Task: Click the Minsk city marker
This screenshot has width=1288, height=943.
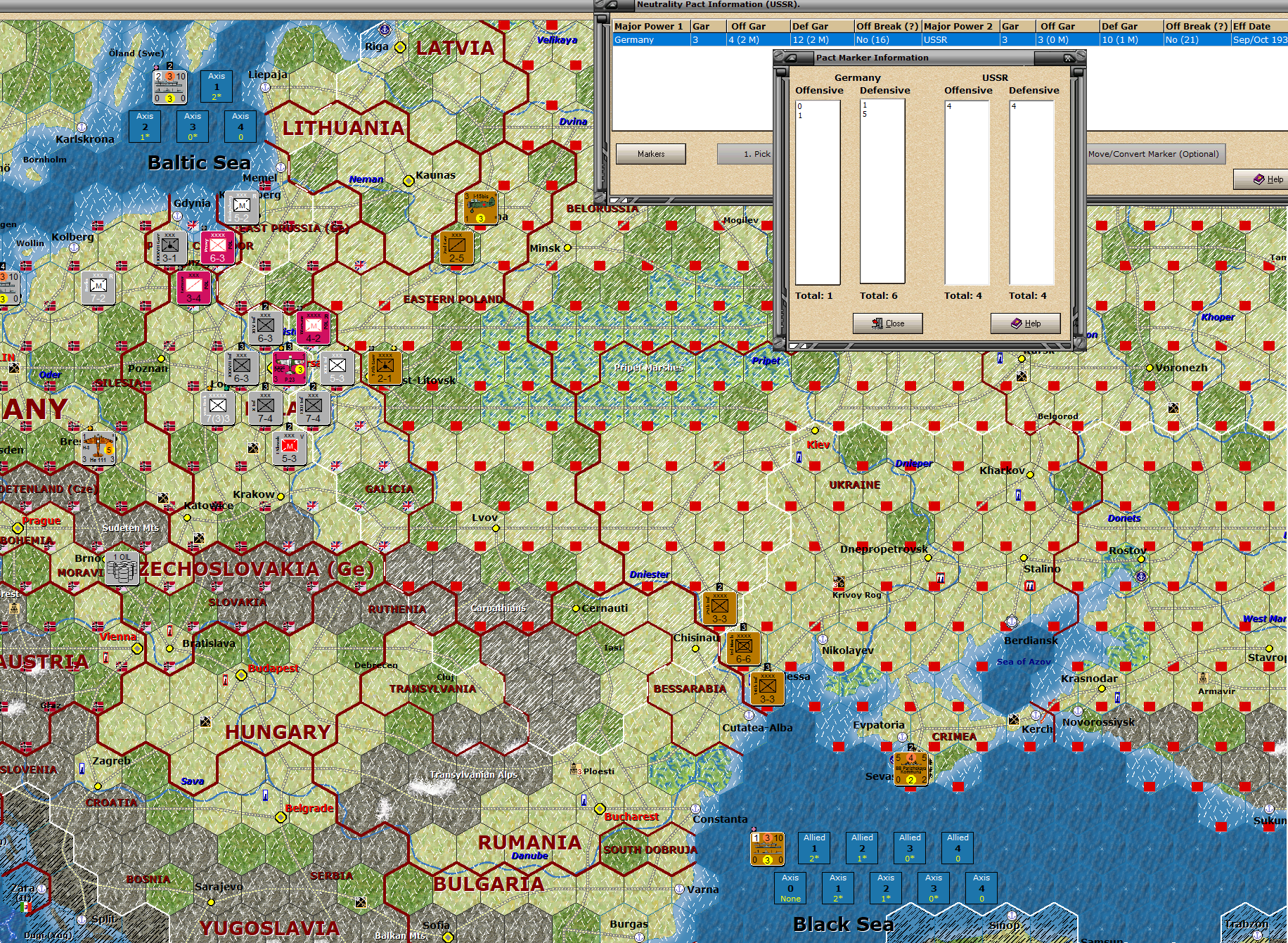Action: 567,248
